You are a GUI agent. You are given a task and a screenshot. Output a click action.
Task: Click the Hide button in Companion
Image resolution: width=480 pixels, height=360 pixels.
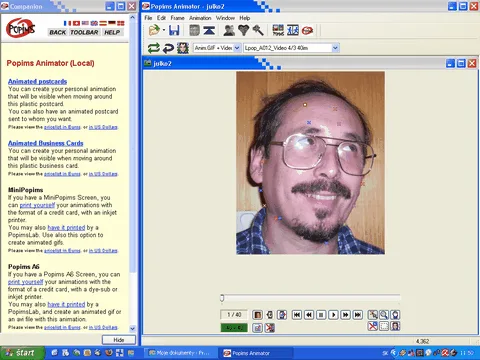119,340
